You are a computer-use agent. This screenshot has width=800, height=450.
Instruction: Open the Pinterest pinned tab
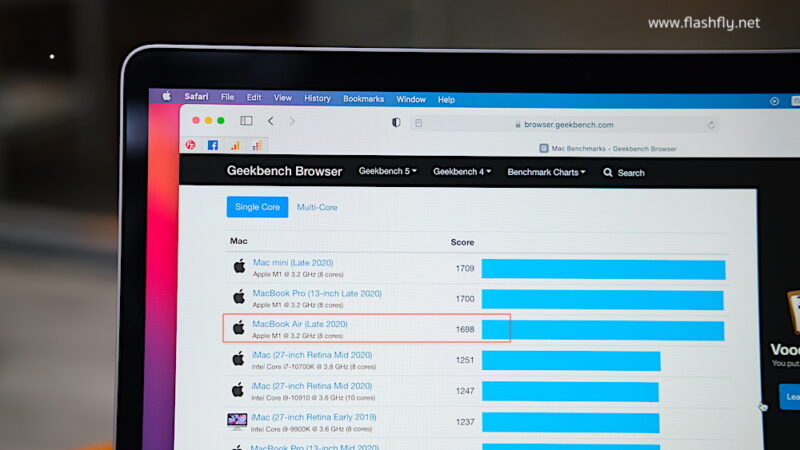190,145
